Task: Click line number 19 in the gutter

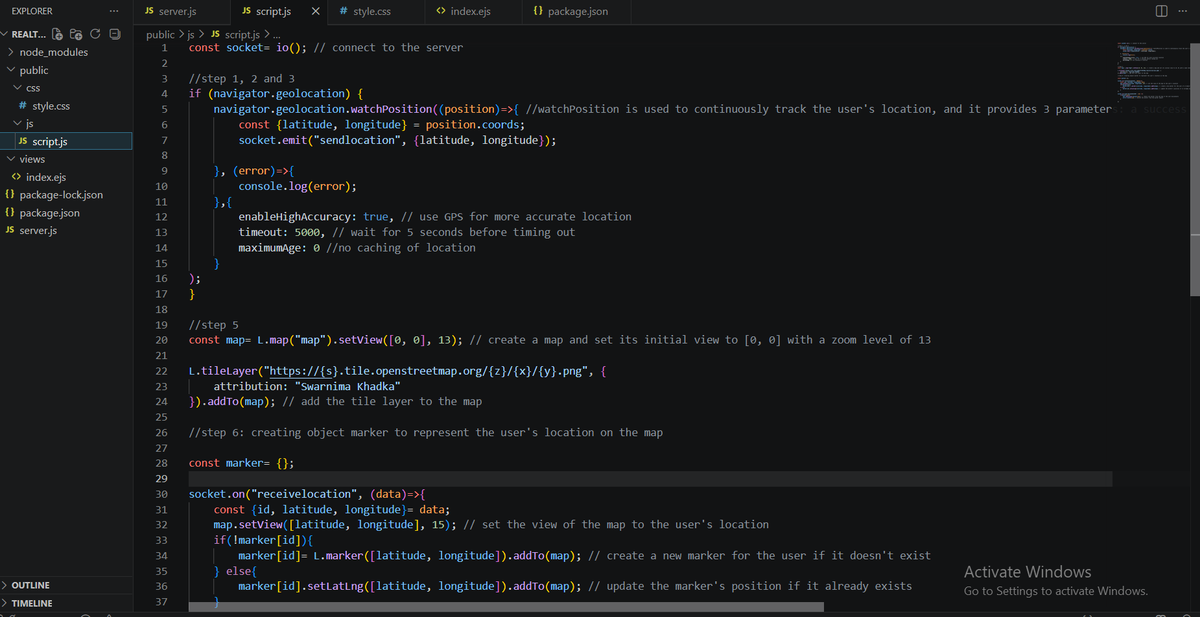Action: (x=161, y=325)
